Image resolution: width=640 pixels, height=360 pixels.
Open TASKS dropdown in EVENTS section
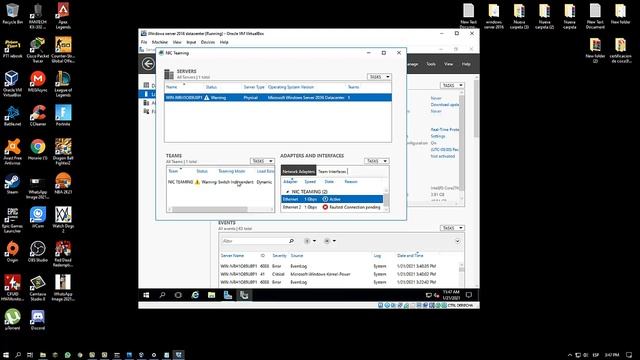pyautogui.click(x=452, y=228)
